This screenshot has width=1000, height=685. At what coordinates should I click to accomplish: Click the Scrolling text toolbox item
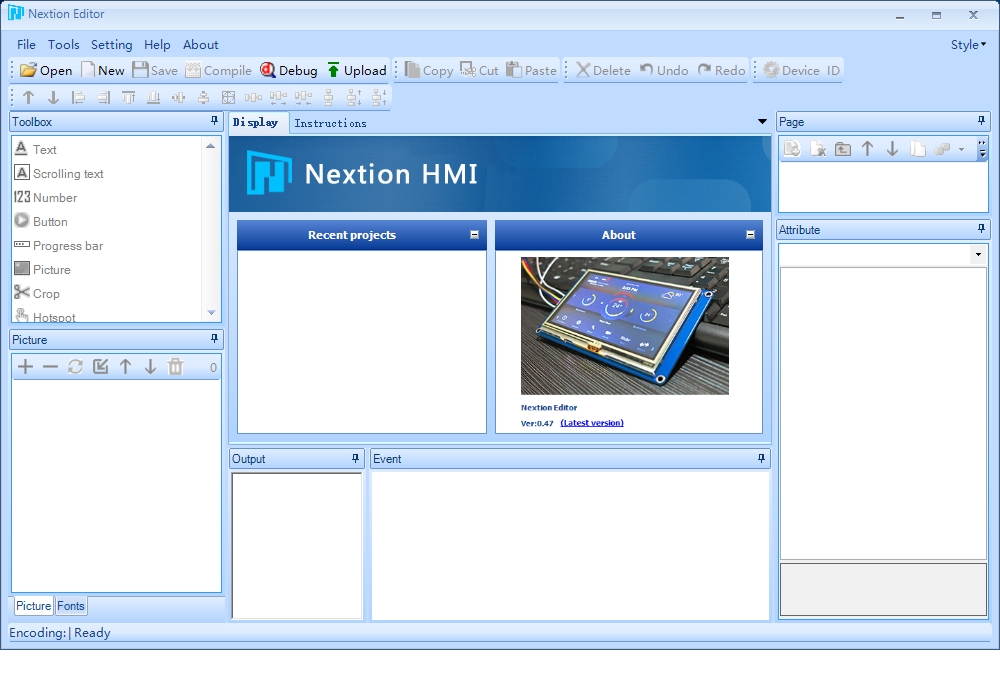coord(59,173)
